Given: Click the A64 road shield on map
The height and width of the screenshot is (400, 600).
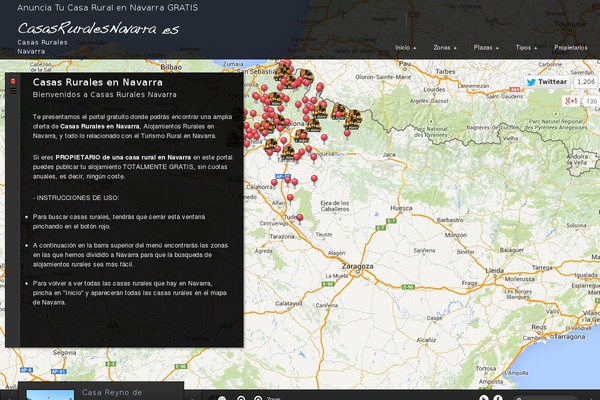Looking at the screenshot, I should tap(515, 90).
